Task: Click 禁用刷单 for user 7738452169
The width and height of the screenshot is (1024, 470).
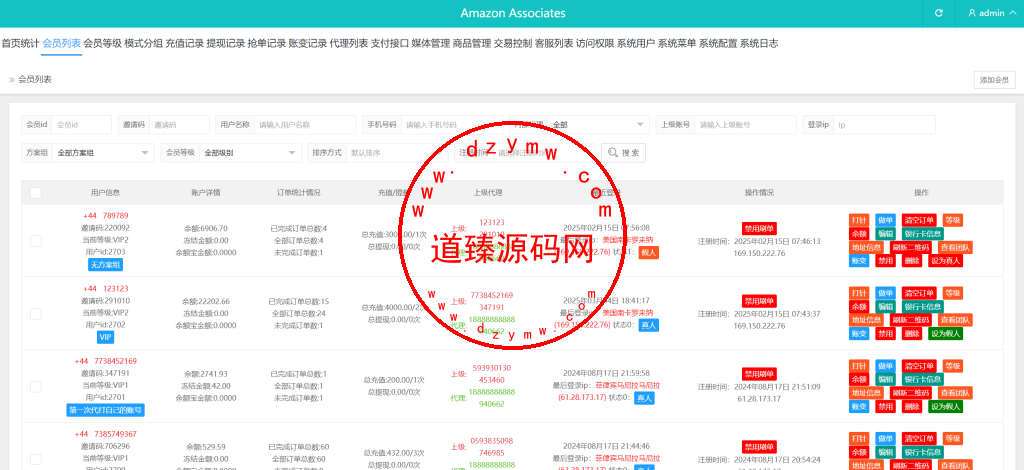Action: pos(758,374)
